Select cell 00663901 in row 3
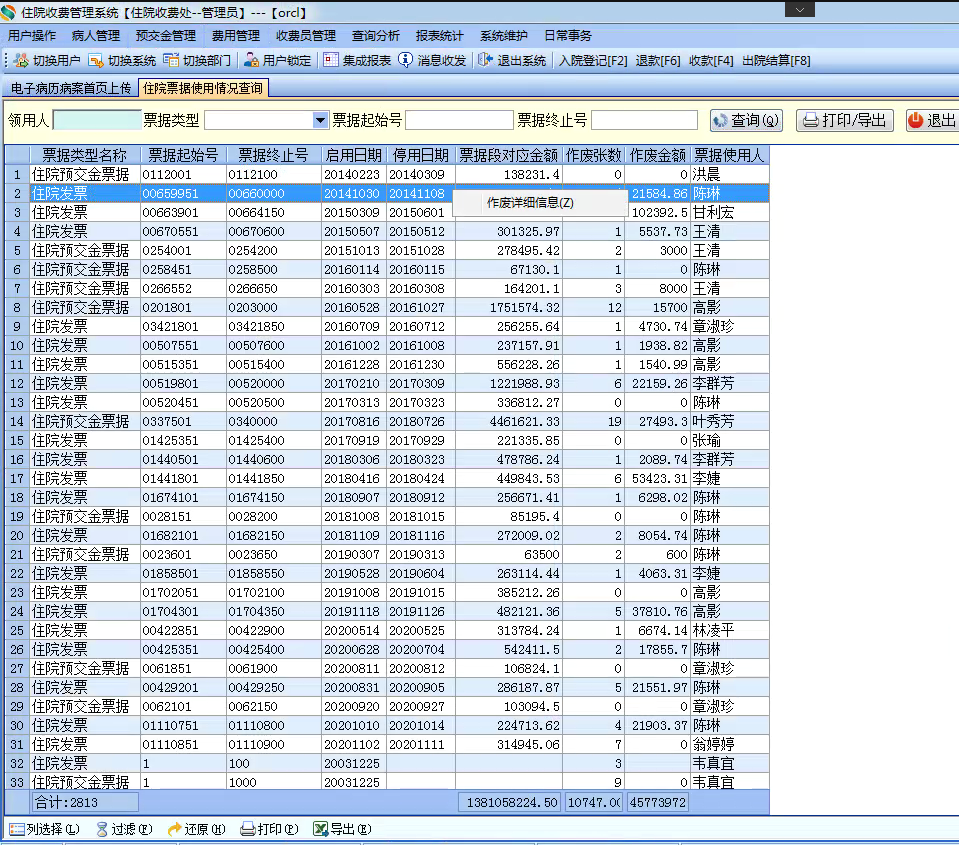The height and width of the screenshot is (845, 959). click(x=183, y=213)
